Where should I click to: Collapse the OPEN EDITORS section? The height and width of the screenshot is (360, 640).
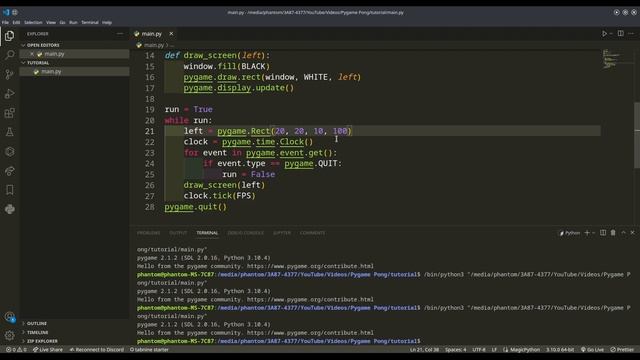point(43,45)
